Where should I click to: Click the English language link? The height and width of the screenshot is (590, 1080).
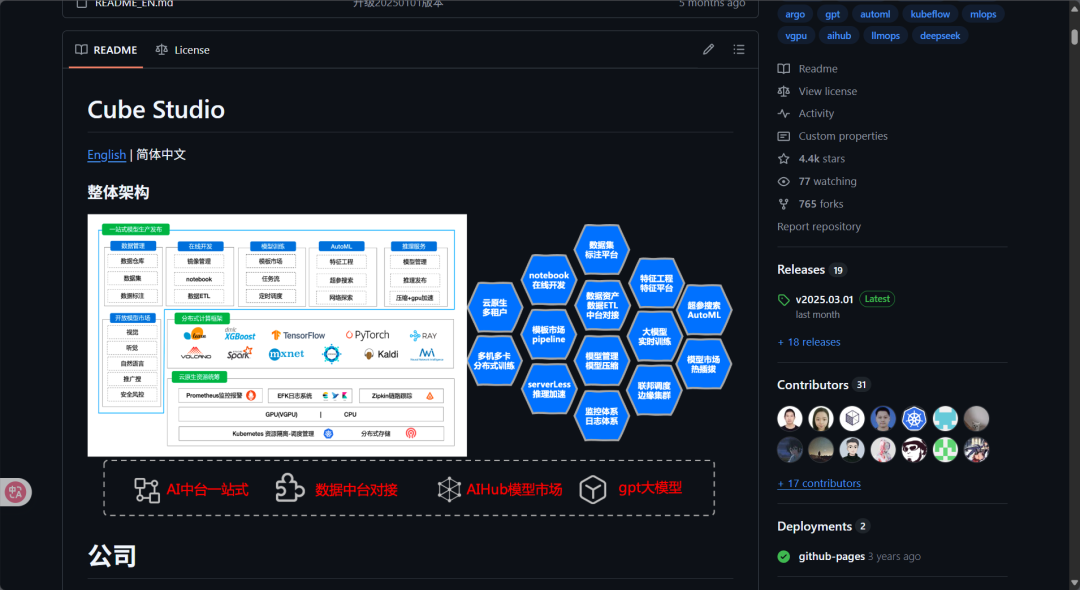pos(107,155)
